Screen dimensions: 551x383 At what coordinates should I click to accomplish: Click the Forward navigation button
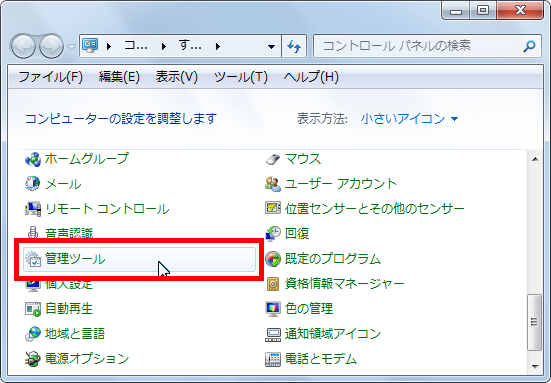[x=51, y=46]
